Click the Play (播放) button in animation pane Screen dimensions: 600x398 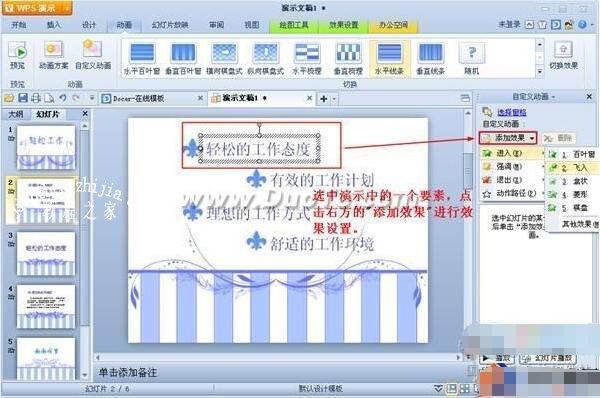[x=496, y=359]
